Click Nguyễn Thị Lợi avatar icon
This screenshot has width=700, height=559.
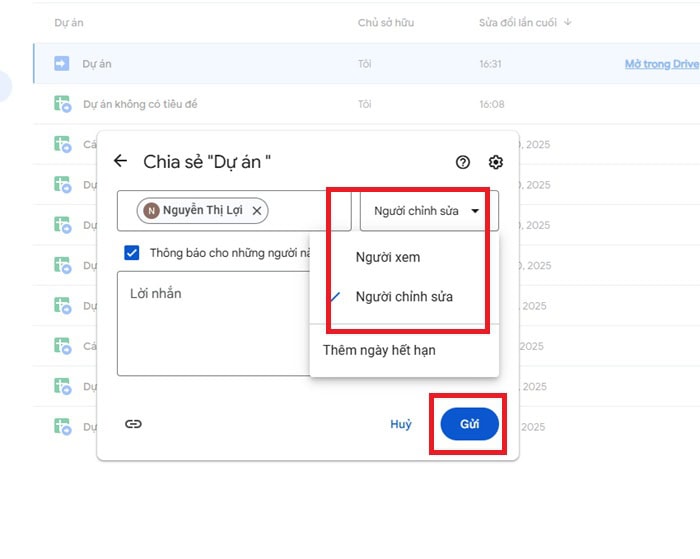tap(152, 211)
